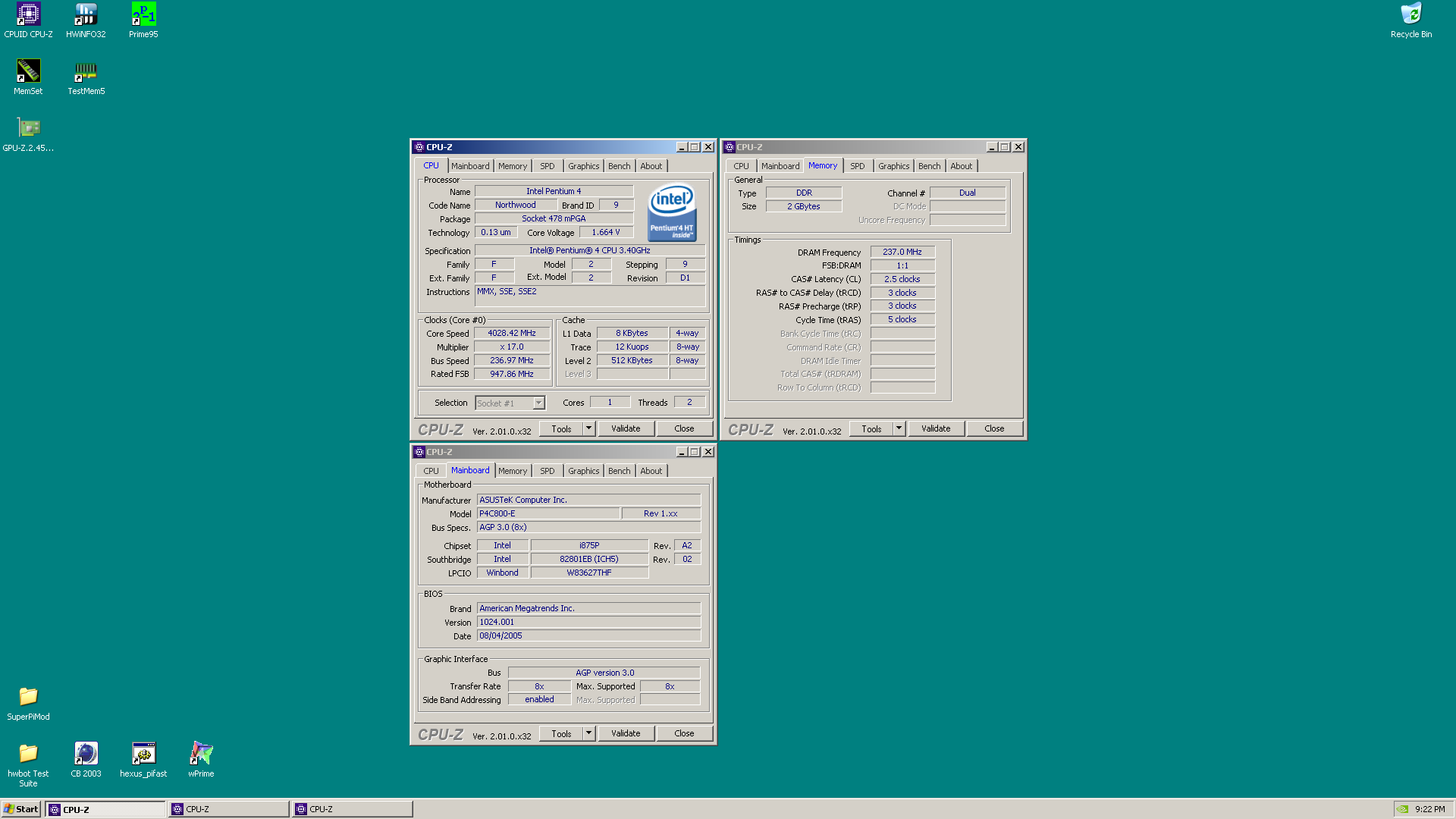The width and height of the screenshot is (1456, 819).
Task: Click the taskbar clock showing 9:22 PM
Action: [x=1429, y=809]
